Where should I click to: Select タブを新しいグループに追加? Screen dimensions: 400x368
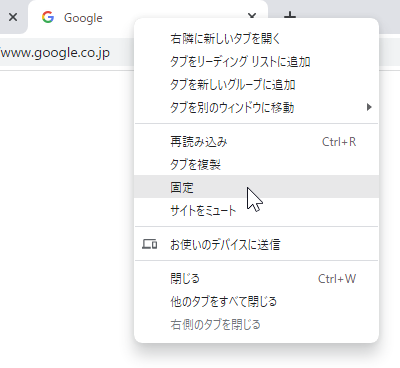tap(257, 85)
